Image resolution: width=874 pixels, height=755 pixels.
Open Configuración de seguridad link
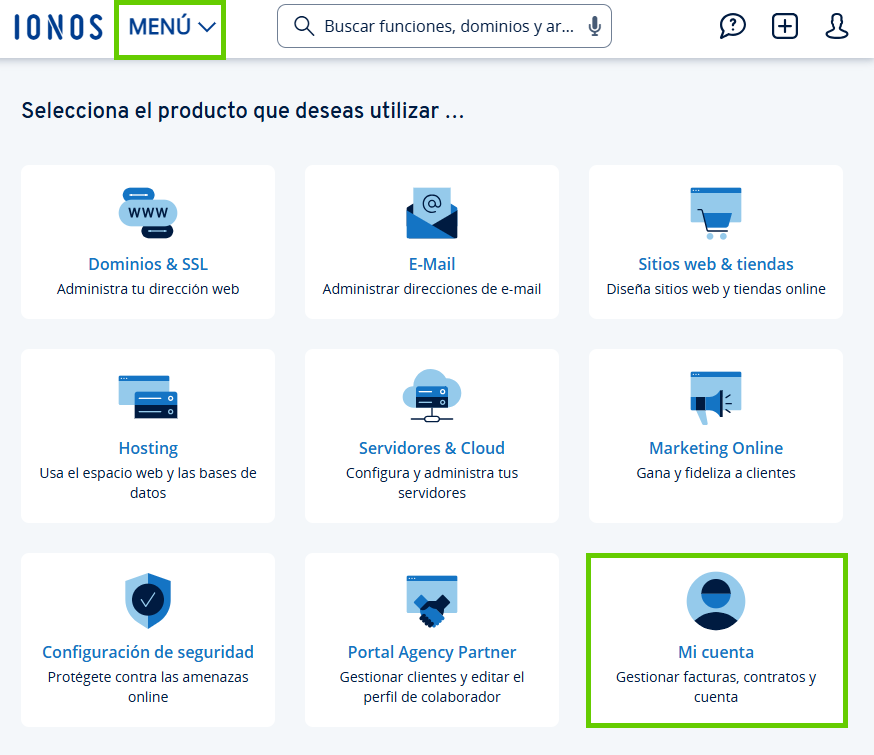pos(148,652)
